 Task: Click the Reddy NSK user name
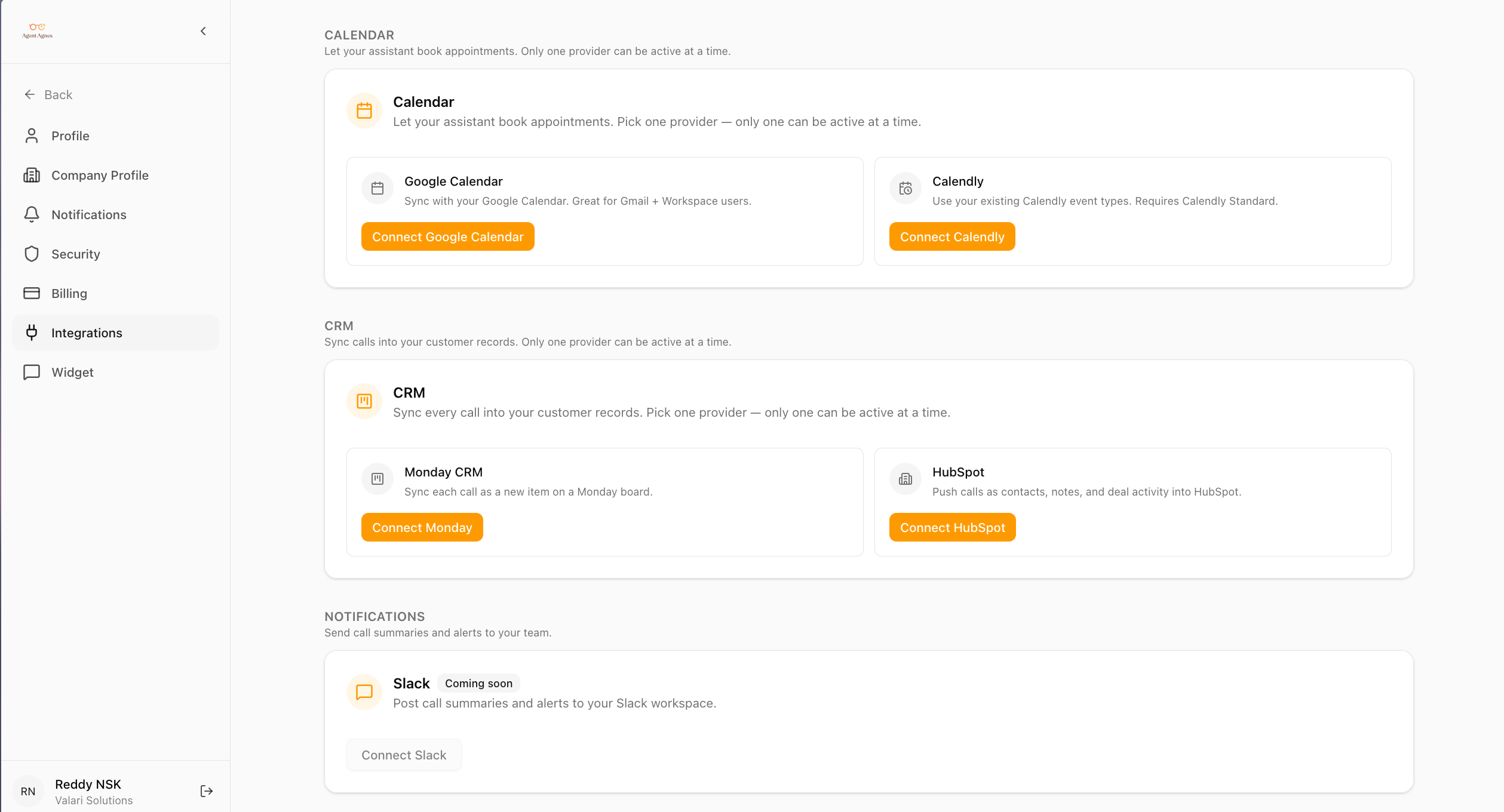(x=88, y=784)
